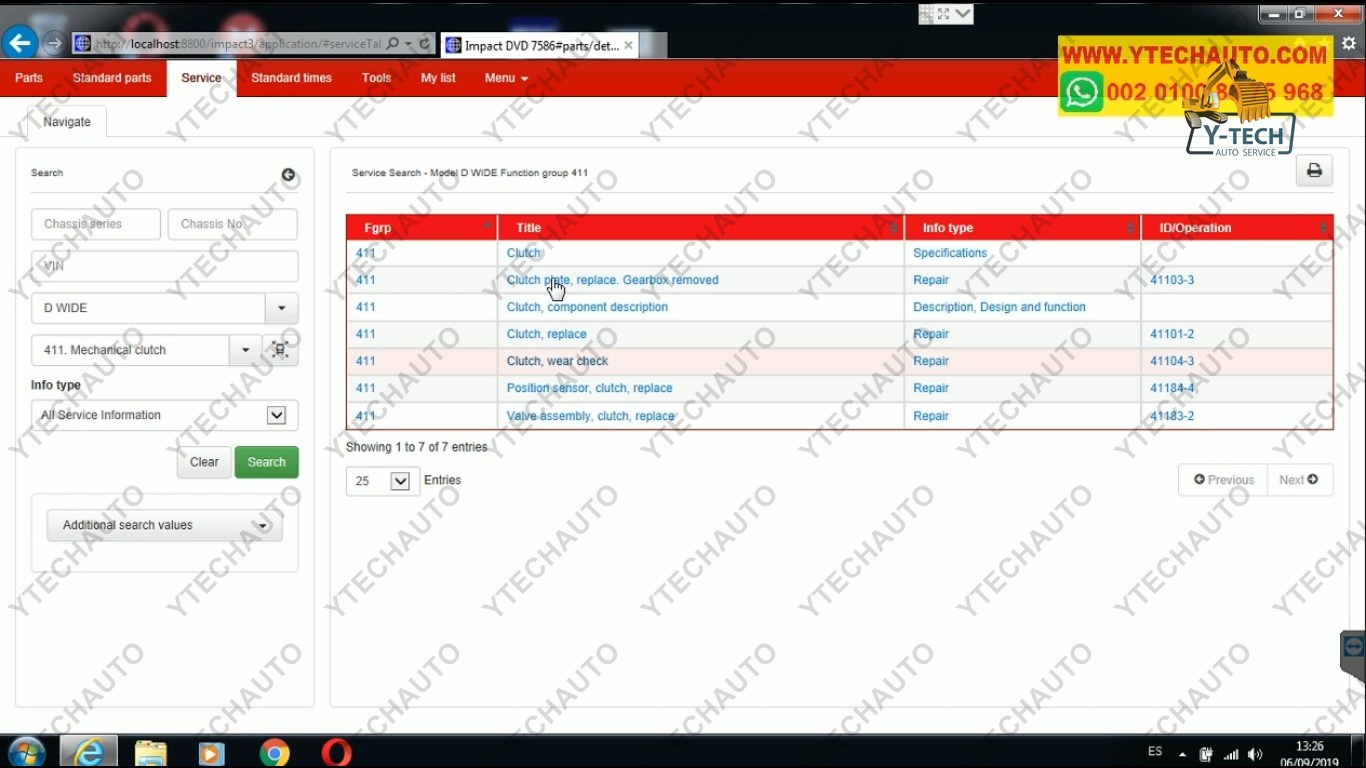The width and height of the screenshot is (1366, 768).
Task: Expand the D WIDE model dropdown
Action: [281, 308]
